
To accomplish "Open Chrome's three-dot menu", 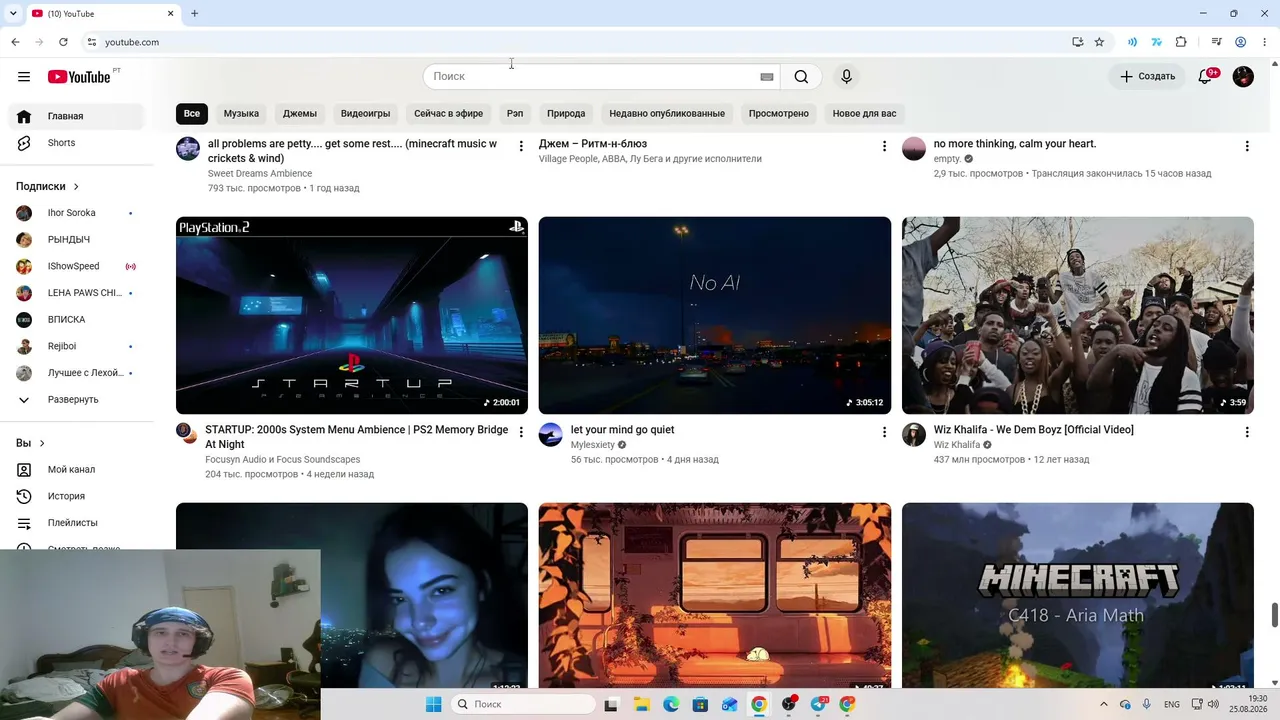I will (1263, 42).
